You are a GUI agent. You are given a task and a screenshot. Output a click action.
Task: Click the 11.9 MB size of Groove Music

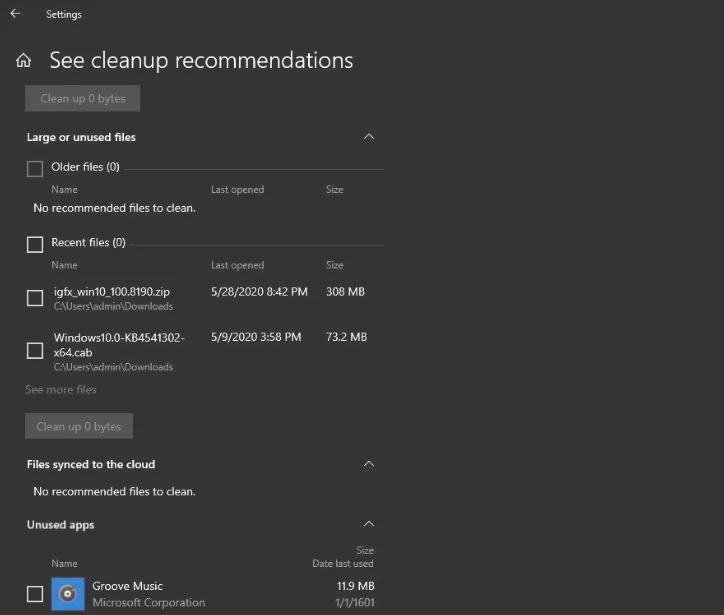pos(356,586)
